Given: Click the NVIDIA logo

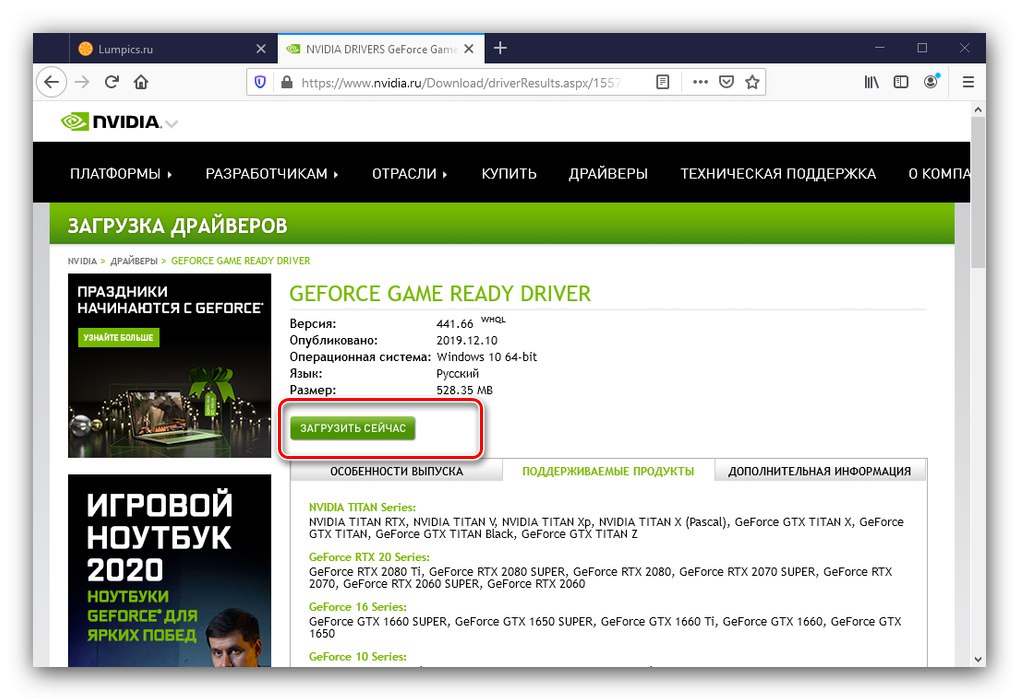Looking at the screenshot, I should pyautogui.click(x=110, y=122).
